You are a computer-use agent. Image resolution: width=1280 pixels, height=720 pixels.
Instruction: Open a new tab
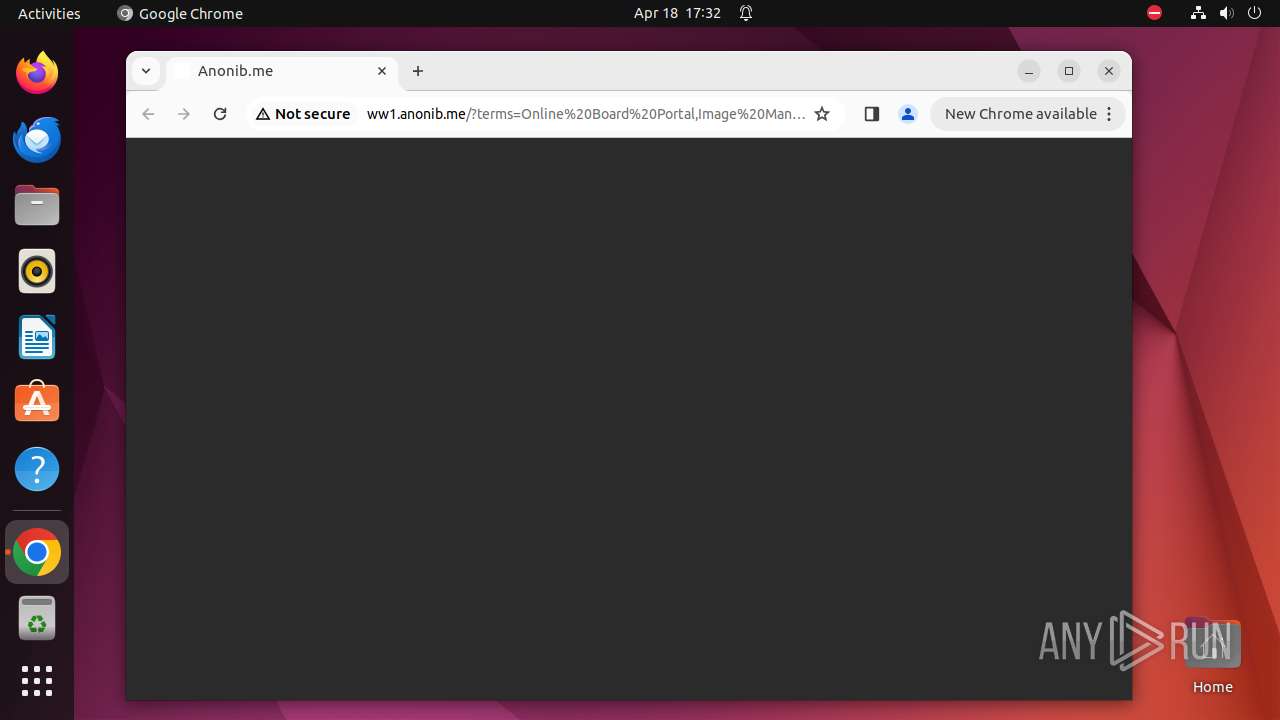tap(418, 71)
